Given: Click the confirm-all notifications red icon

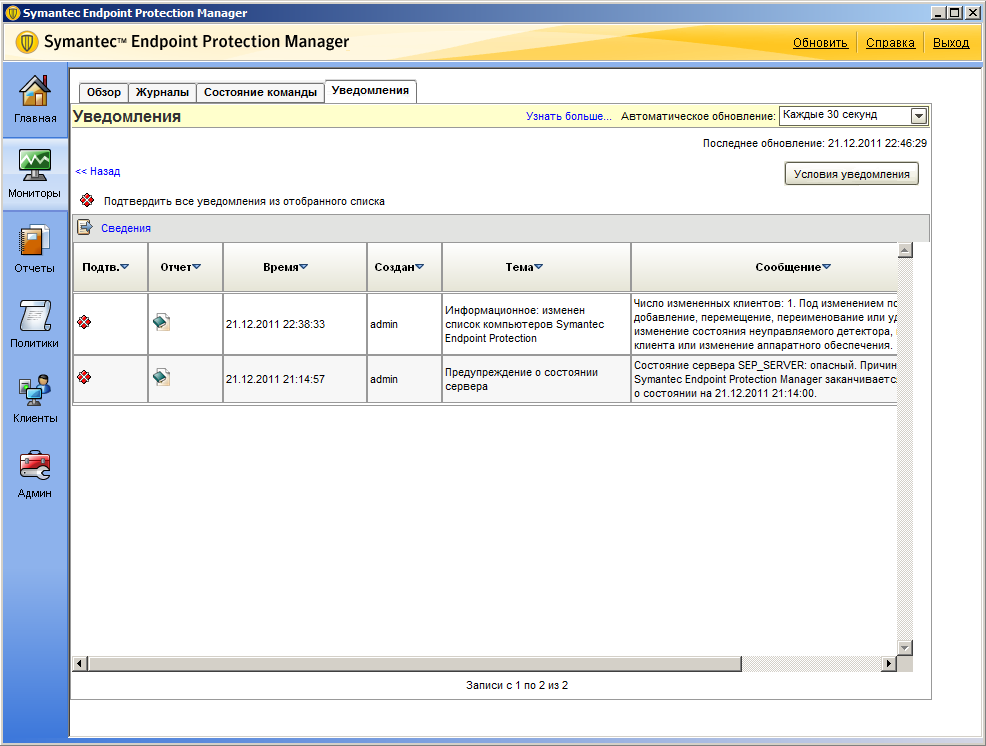Looking at the screenshot, I should point(87,201).
